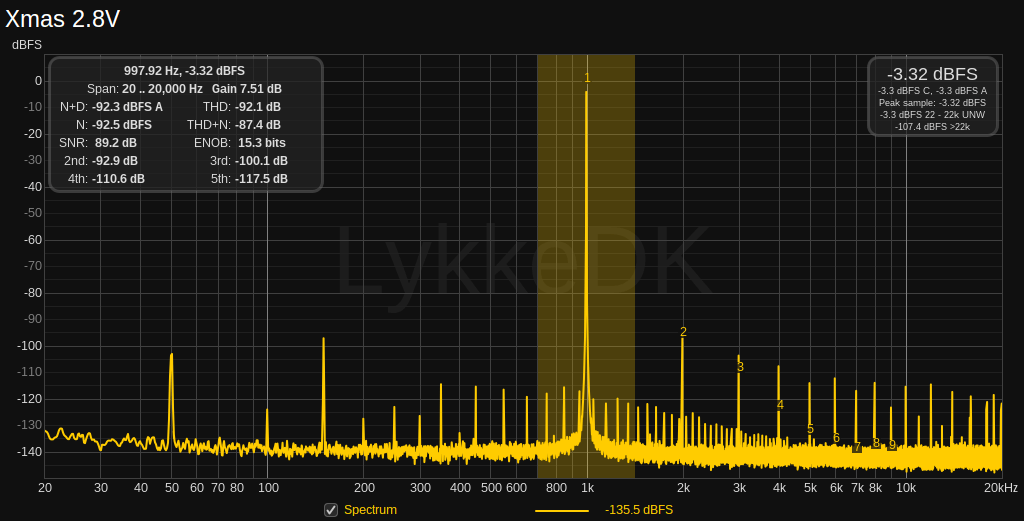
Task: Click the 5th harmonic -117.5 dB value
Action: tap(261, 178)
